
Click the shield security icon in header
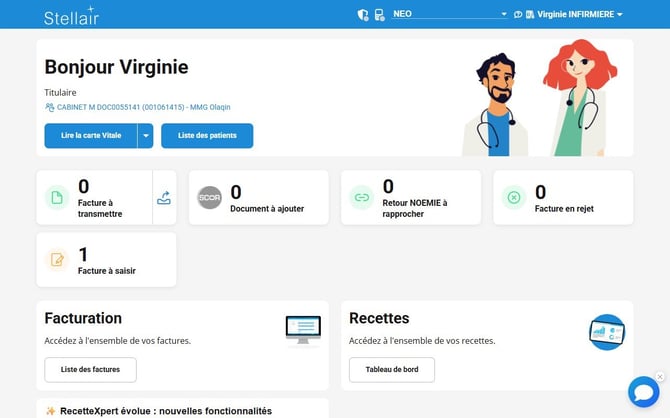[363, 14]
